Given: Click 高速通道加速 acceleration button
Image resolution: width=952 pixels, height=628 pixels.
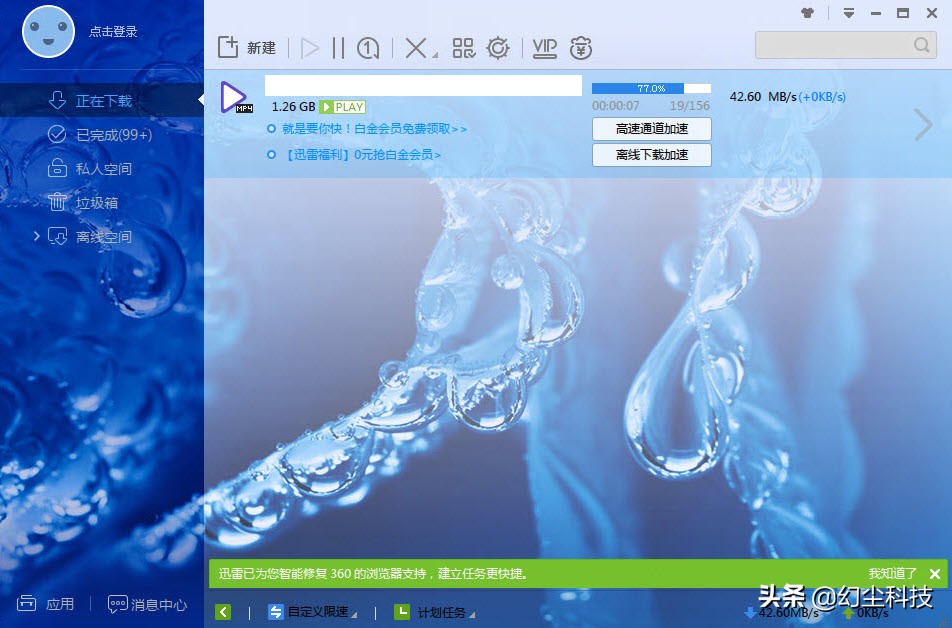Looking at the screenshot, I should (x=651, y=129).
